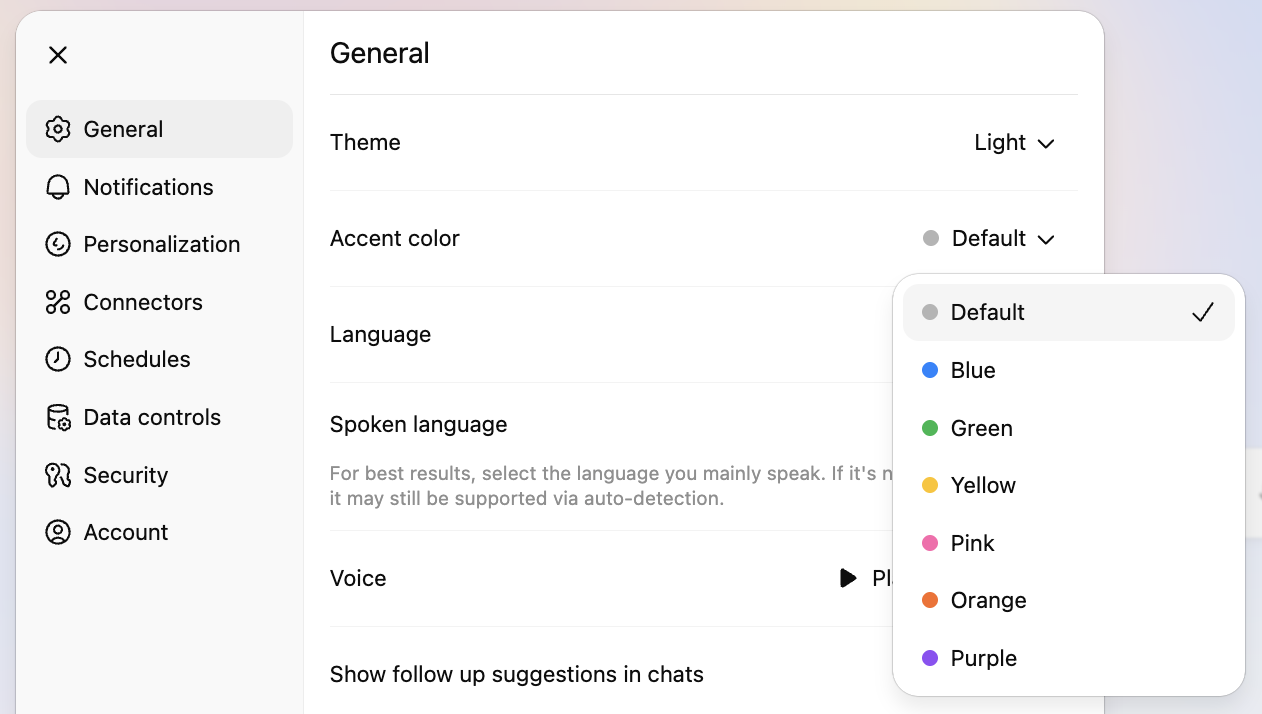This screenshot has width=1262, height=714.
Task: Click the Security key icon
Action: pyautogui.click(x=58, y=475)
